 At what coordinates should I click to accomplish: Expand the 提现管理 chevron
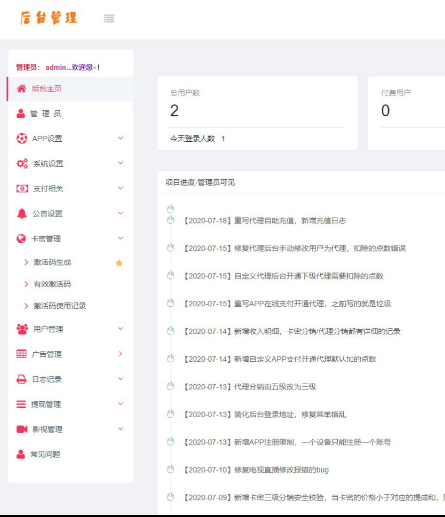pos(121,404)
